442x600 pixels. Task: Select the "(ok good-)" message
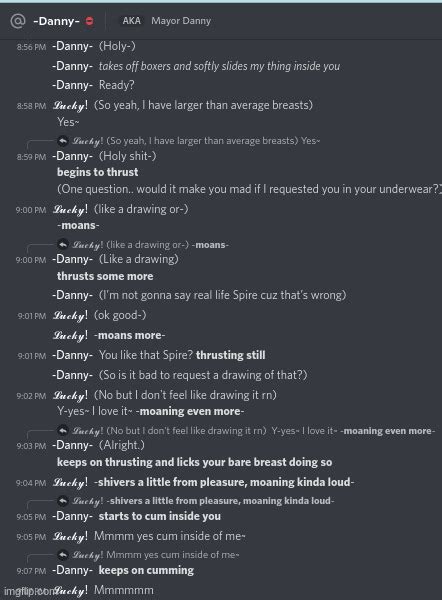pos(120,315)
